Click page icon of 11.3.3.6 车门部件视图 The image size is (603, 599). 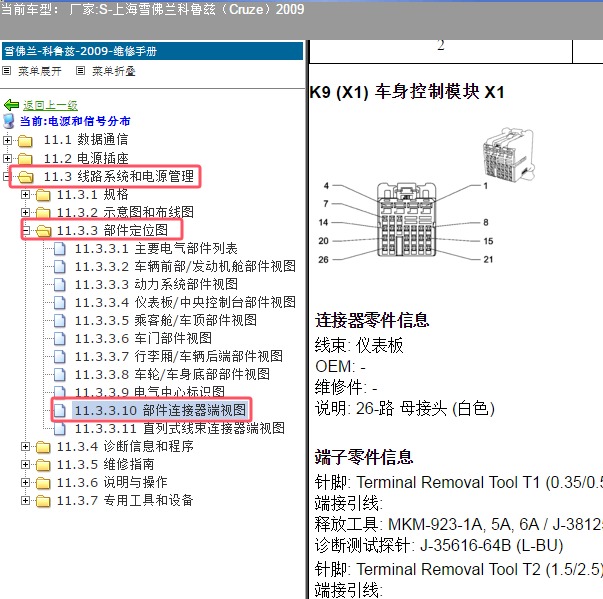click(60, 338)
